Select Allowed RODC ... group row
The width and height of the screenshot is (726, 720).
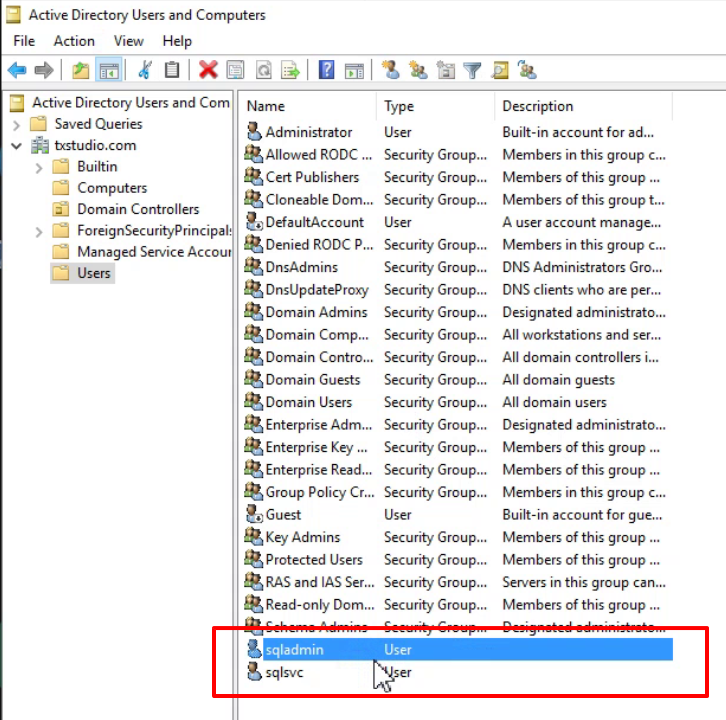tap(319, 154)
